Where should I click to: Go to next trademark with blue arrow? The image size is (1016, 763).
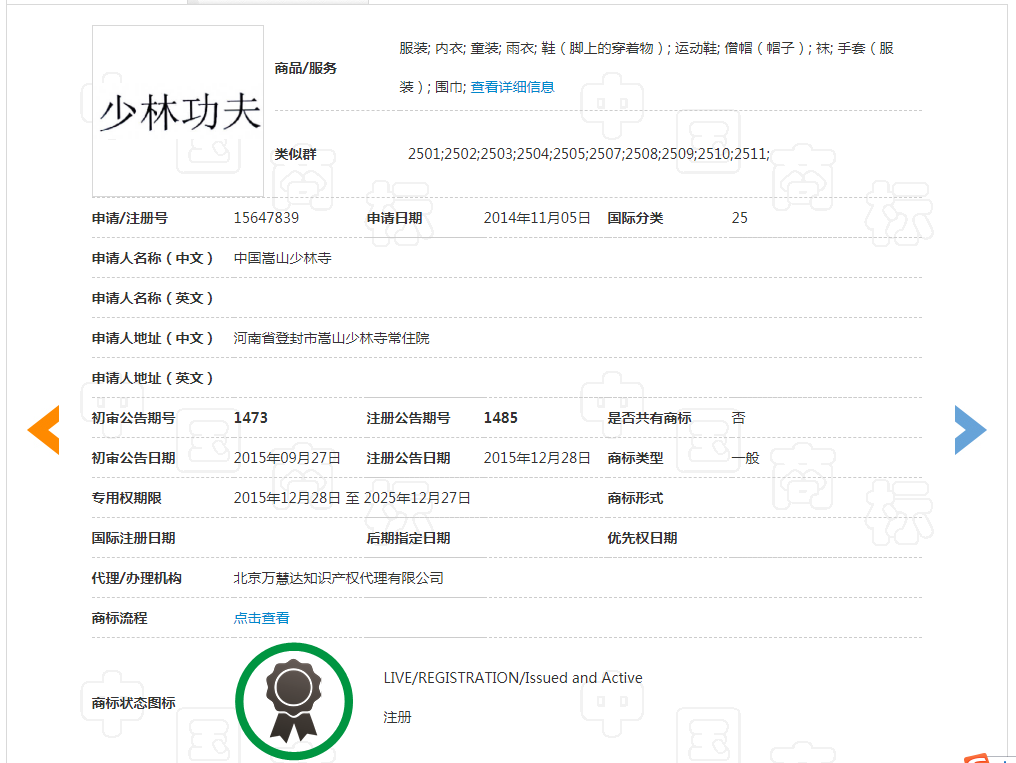tap(971, 430)
